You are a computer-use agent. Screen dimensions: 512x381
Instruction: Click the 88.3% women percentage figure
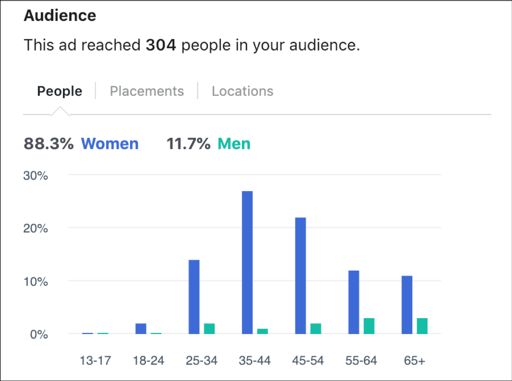pos(48,144)
